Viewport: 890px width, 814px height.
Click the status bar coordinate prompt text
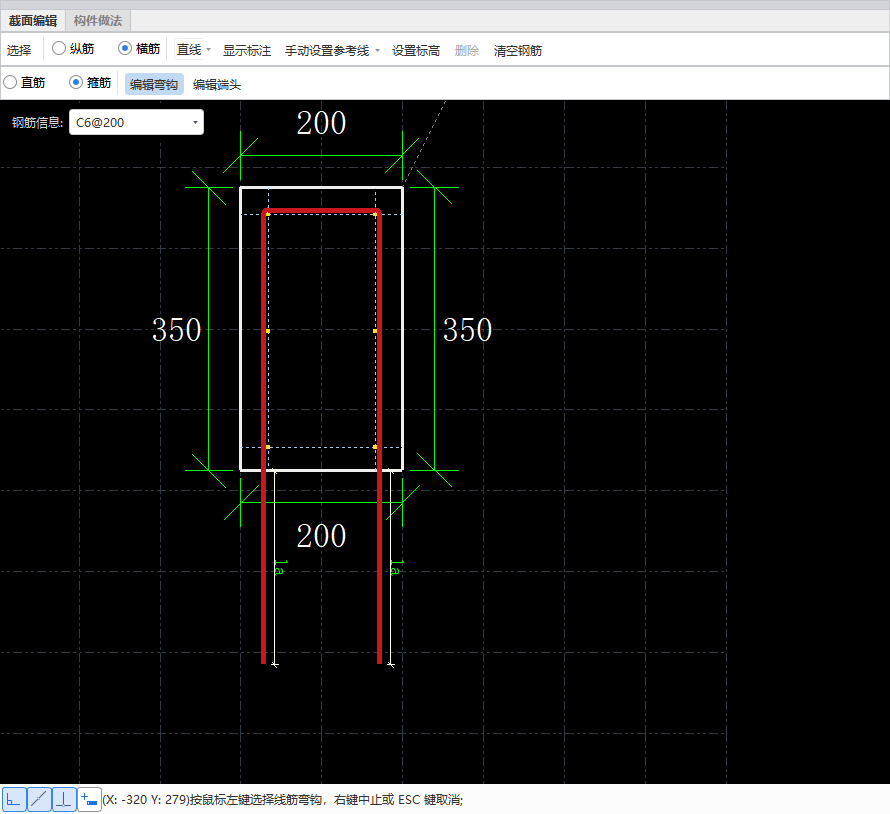(283, 800)
